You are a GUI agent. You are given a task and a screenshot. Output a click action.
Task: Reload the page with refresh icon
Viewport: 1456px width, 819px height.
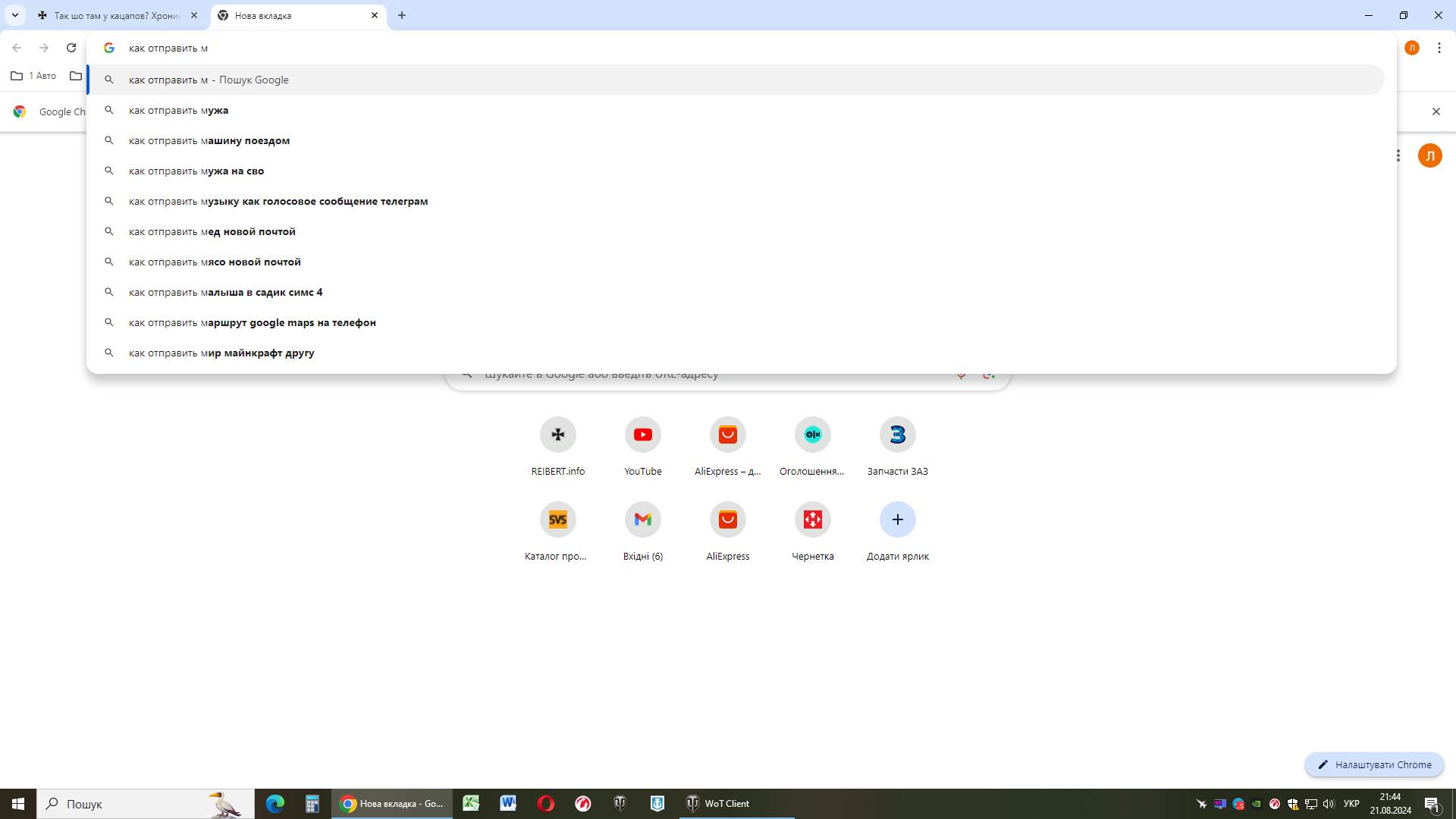71,48
